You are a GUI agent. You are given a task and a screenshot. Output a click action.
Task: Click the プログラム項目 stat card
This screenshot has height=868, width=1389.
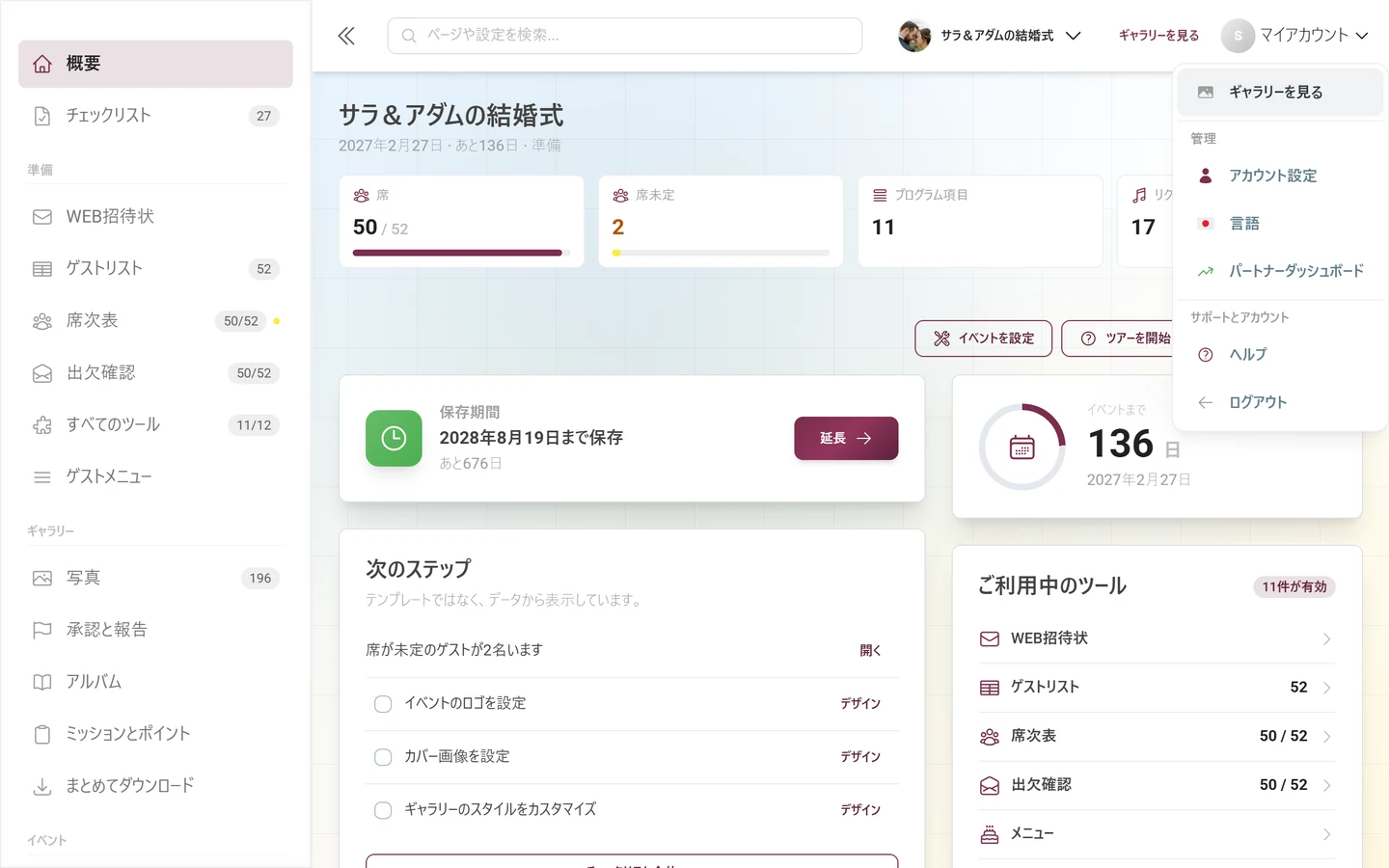[x=980, y=222]
